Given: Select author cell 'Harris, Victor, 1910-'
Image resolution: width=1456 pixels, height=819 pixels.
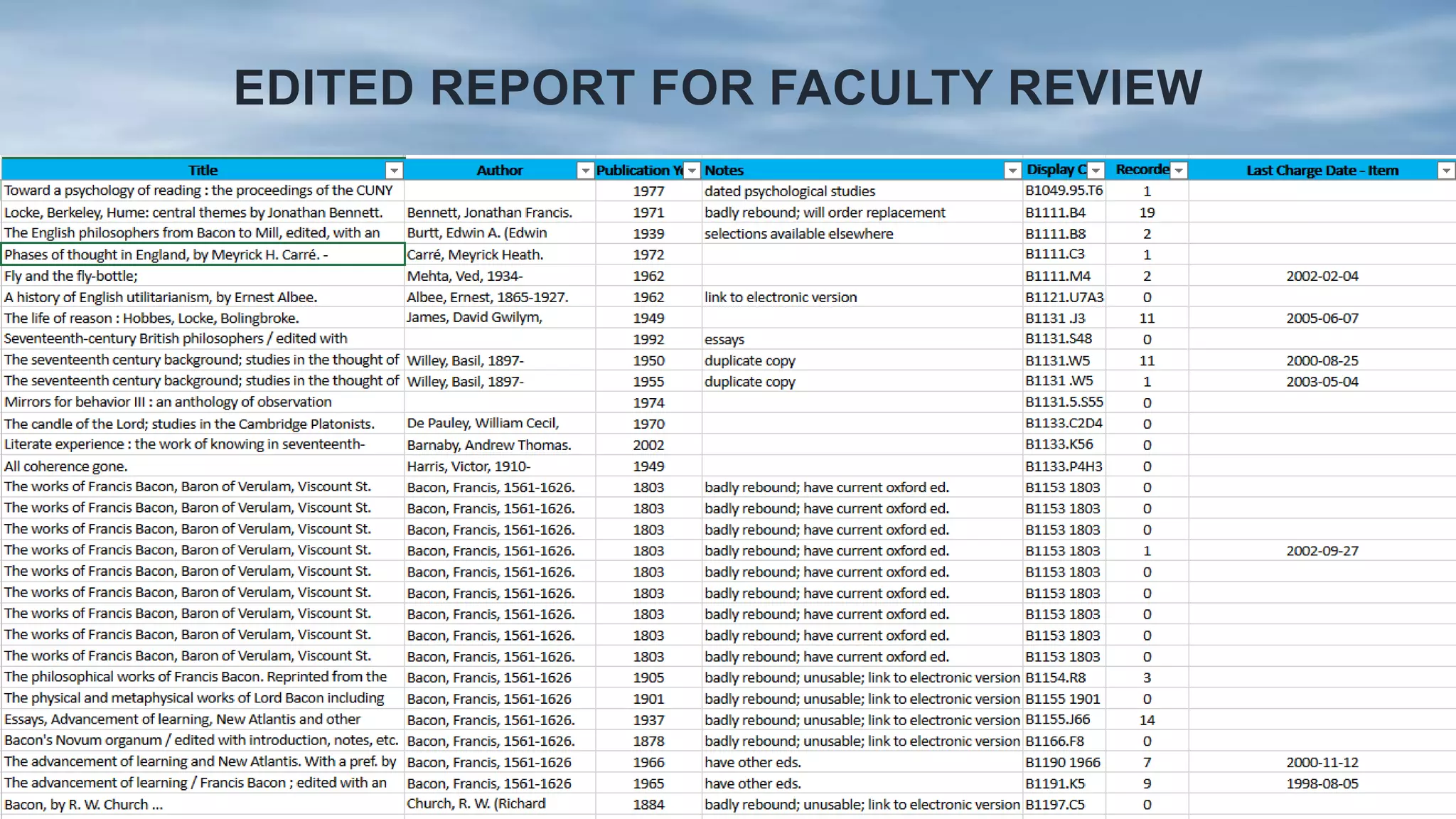Looking at the screenshot, I should tap(500, 466).
